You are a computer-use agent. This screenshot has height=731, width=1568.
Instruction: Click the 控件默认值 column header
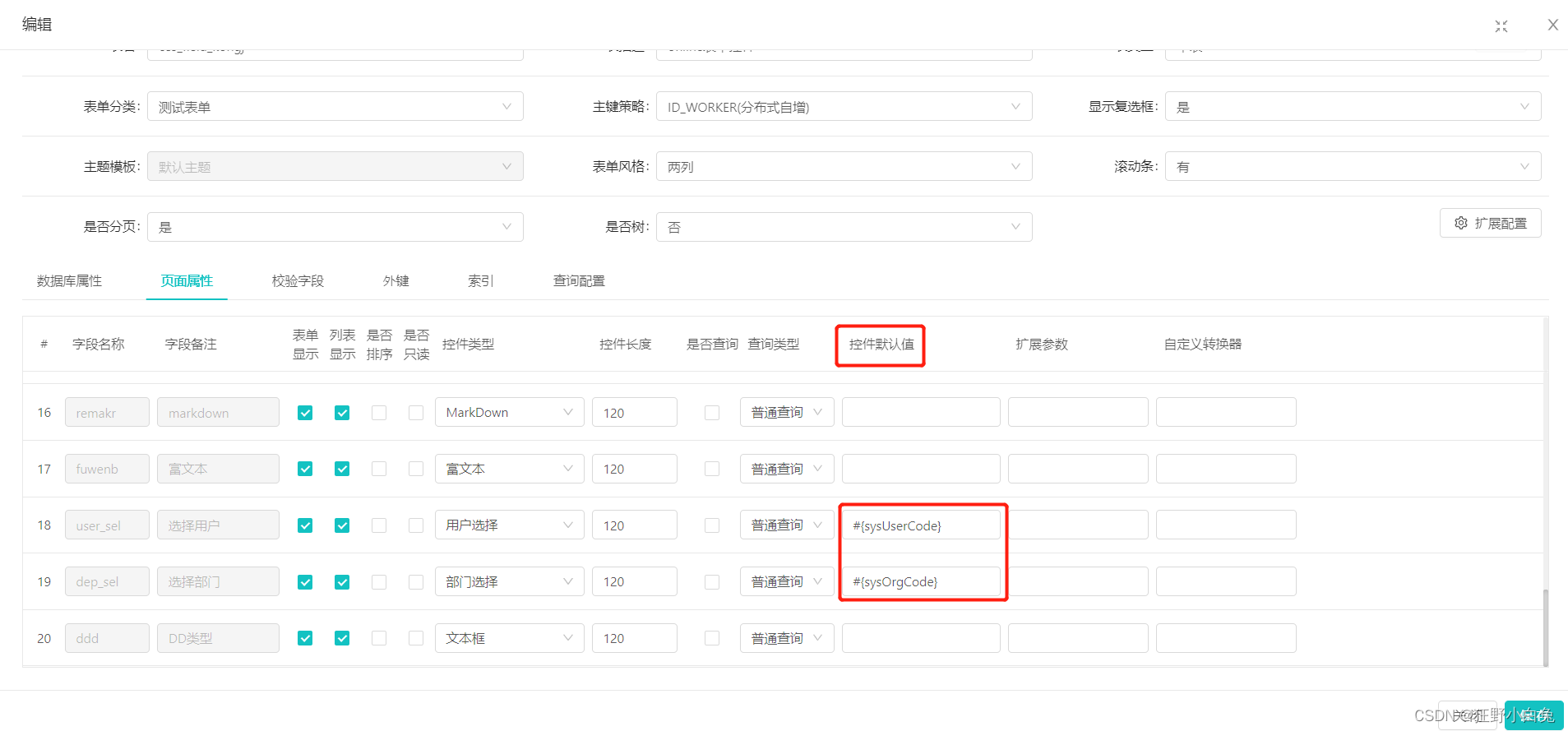point(881,345)
